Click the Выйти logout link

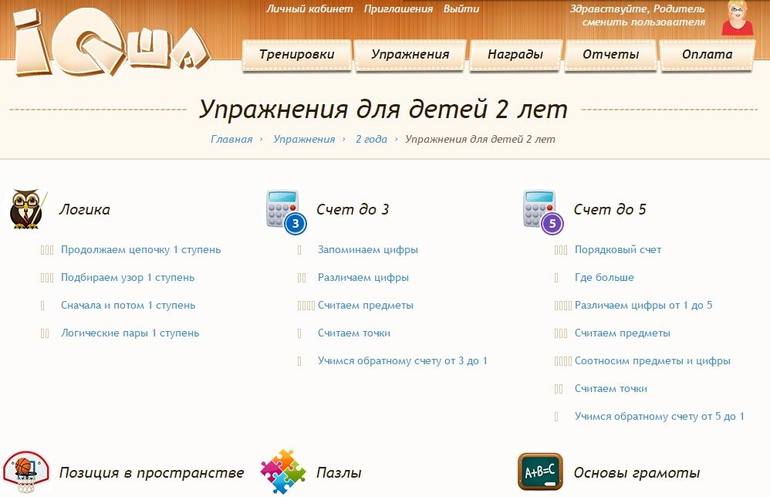click(461, 9)
